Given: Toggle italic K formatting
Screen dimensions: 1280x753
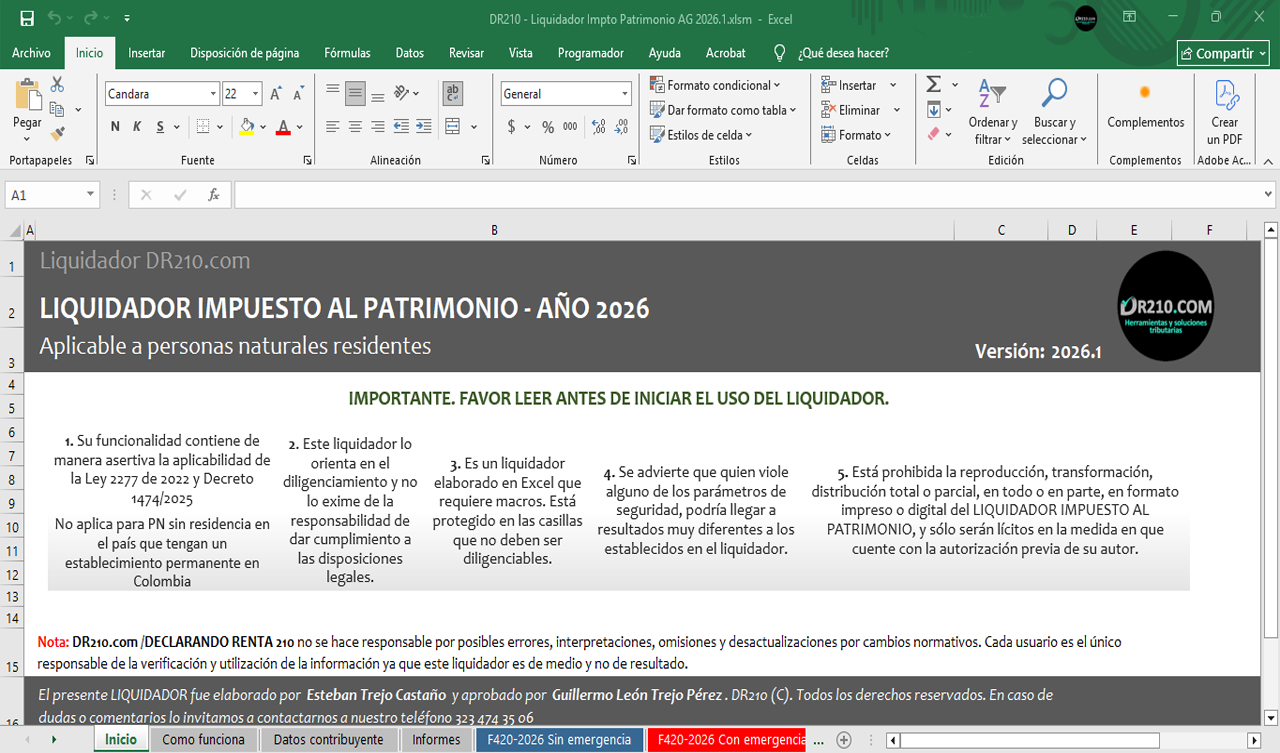Looking at the screenshot, I should tap(138, 127).
